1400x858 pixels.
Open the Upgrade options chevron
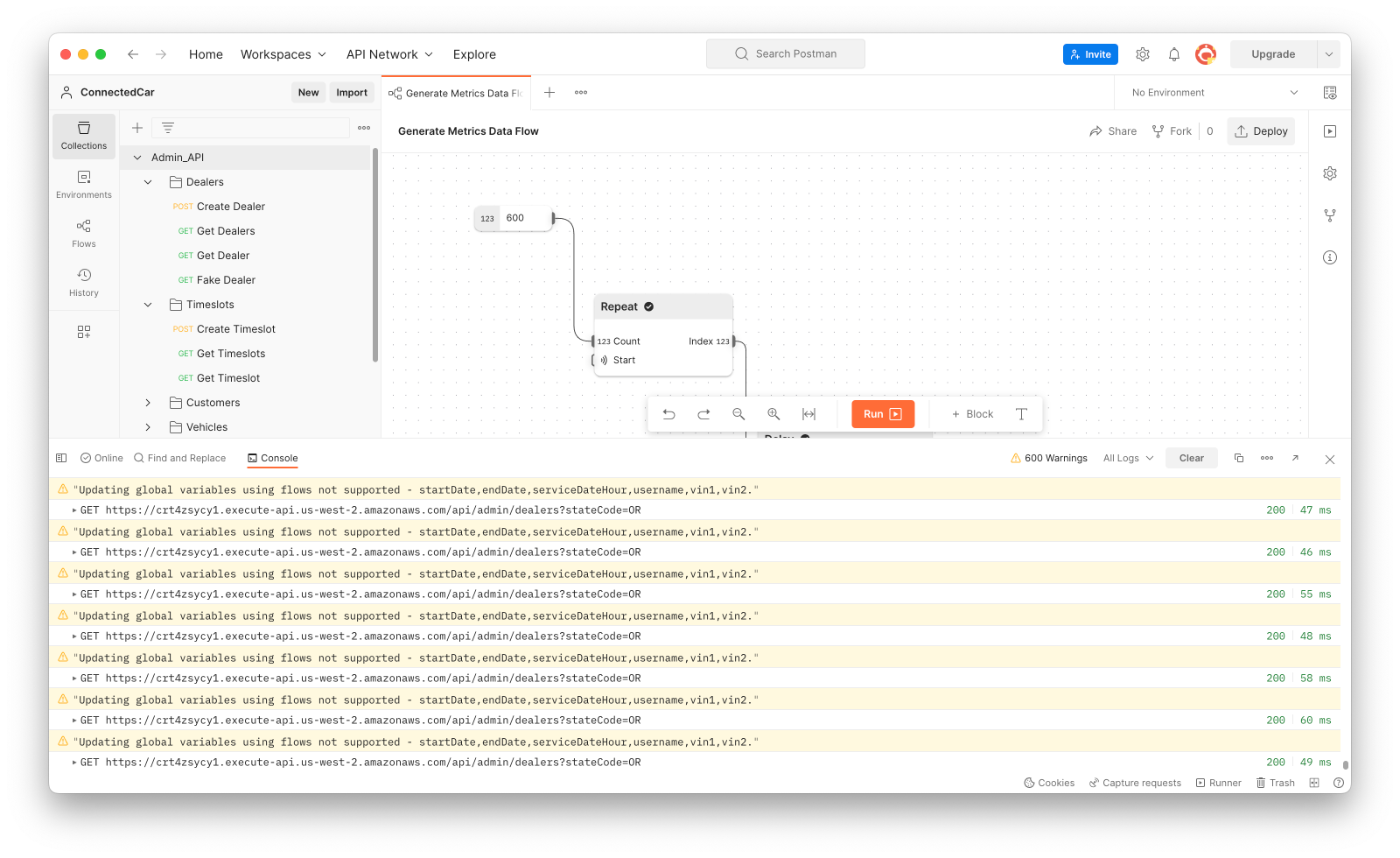point(1328,54)
